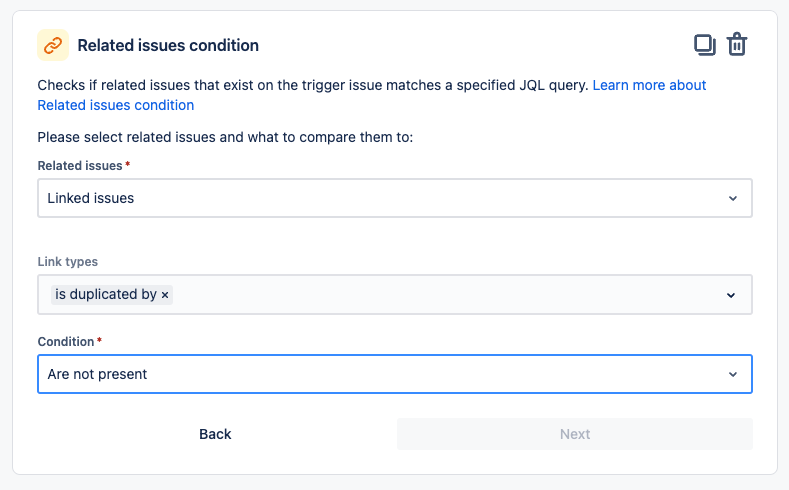Click the "Related issues condition" heading

click(x=168, y=45)
